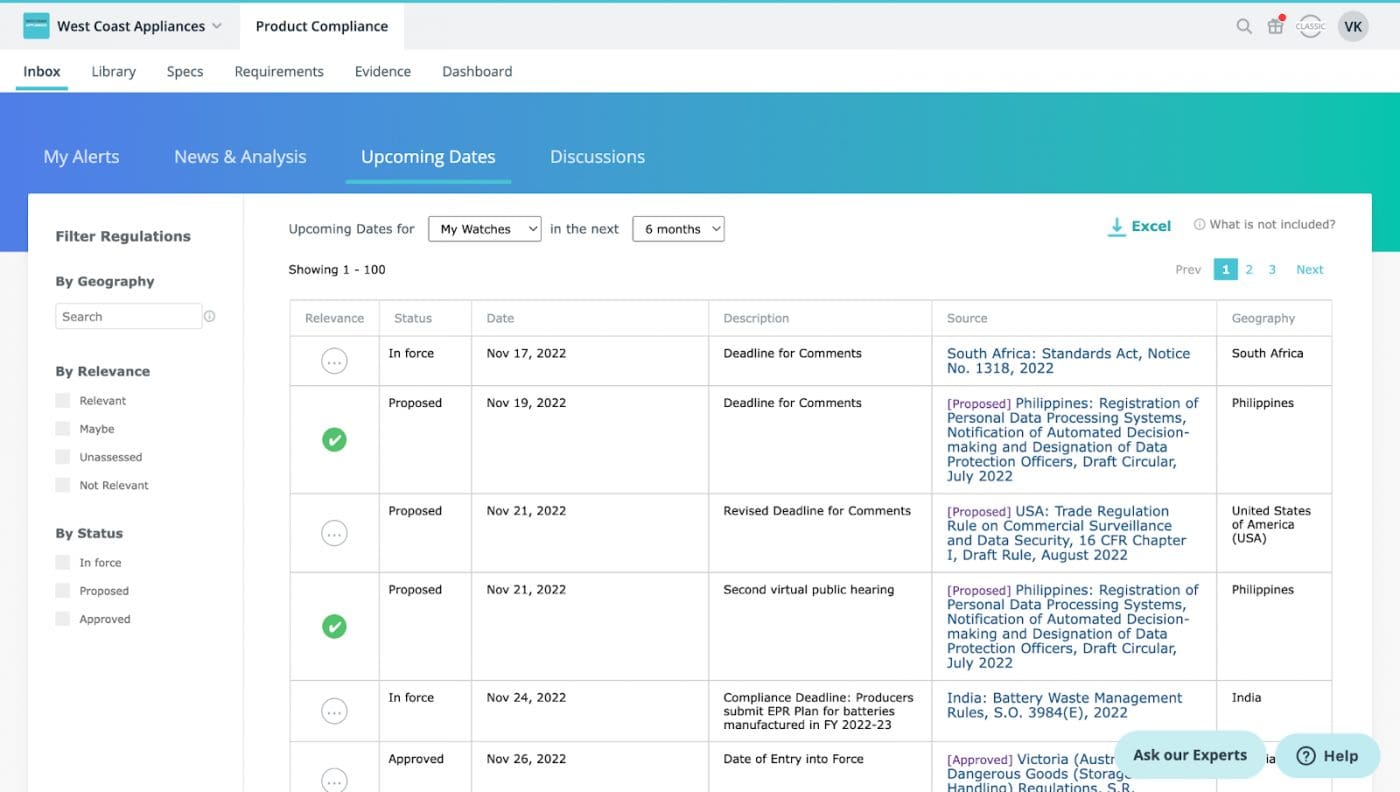
Task: Tick the Proposed status checkbox
Action: [x=63, y=591]
